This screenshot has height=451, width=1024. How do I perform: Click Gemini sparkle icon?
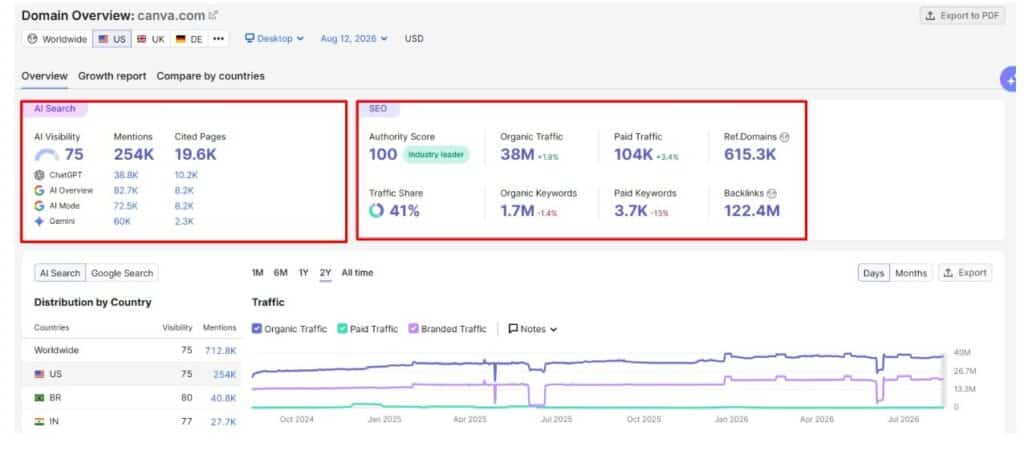coord(40,221)
